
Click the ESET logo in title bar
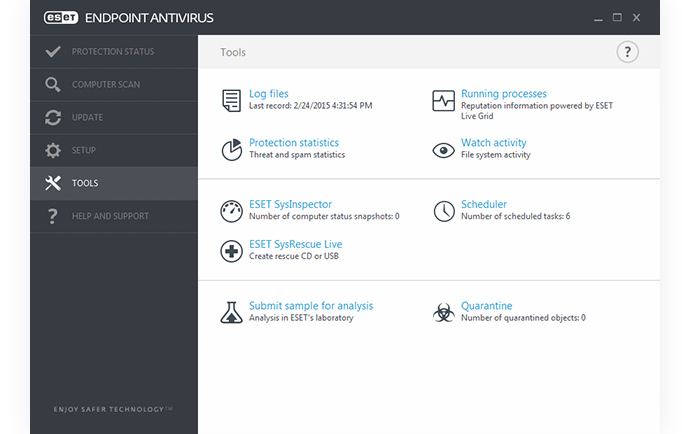pyautogui.click(x=61, y=18)
